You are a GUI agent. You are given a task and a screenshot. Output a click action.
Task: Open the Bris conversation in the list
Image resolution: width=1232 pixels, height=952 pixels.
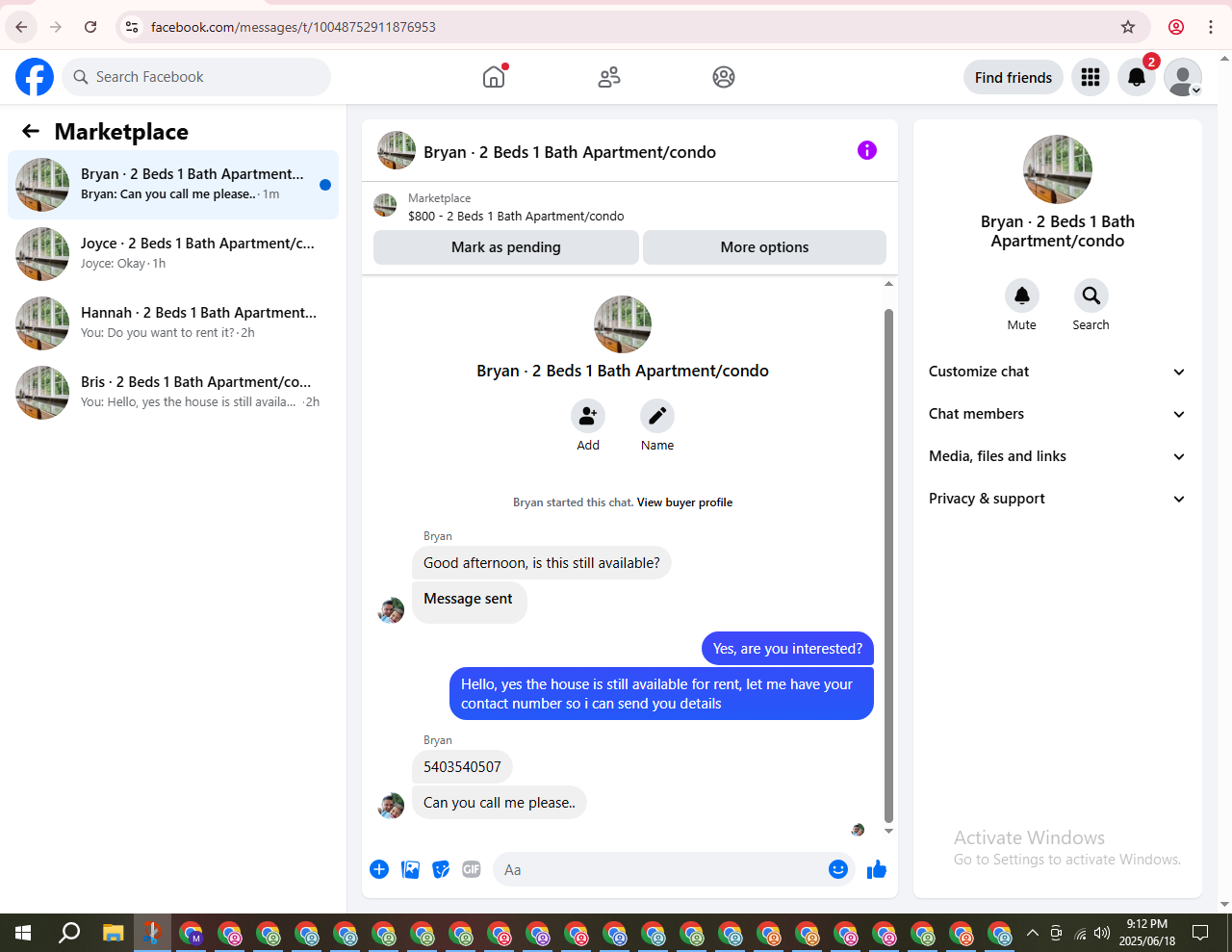click(173, 393)
